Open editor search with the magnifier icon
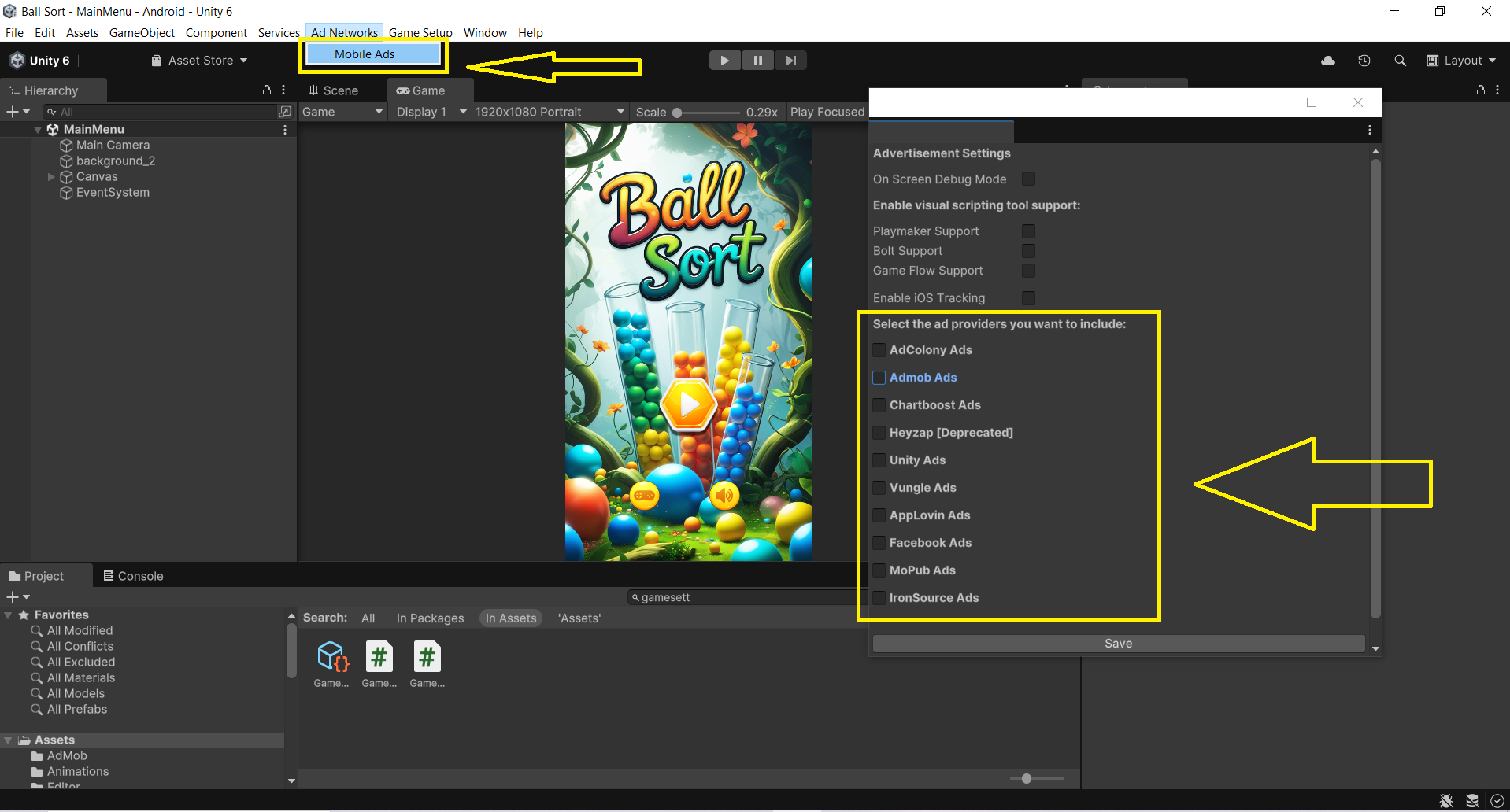The height and width of the screenshot is (812, 1510). [1400, 60]
